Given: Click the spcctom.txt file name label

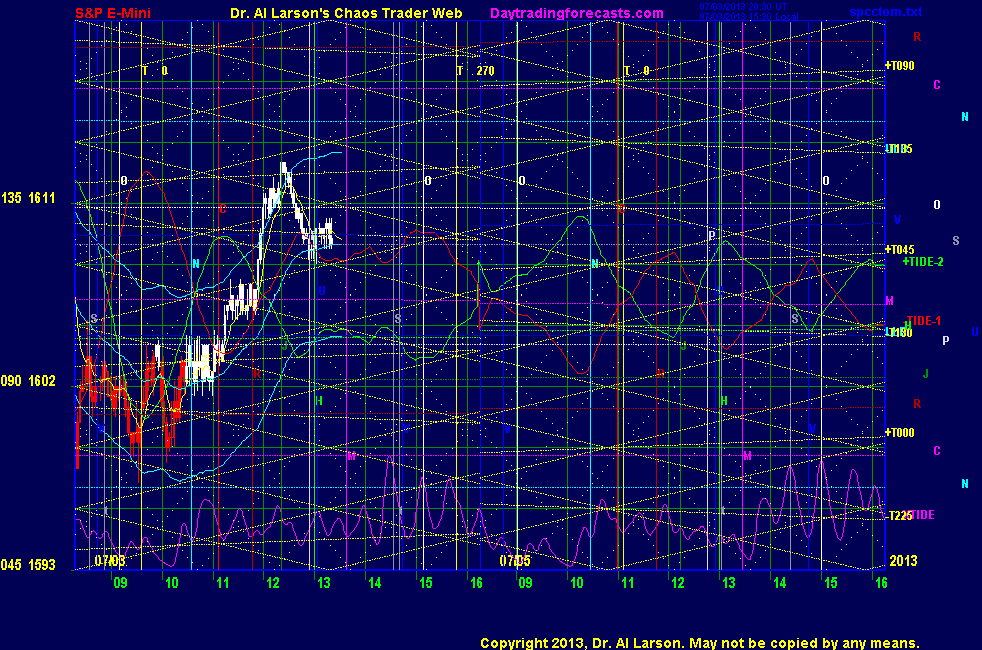Looking at the screenshot, I should tap(886, 12).
